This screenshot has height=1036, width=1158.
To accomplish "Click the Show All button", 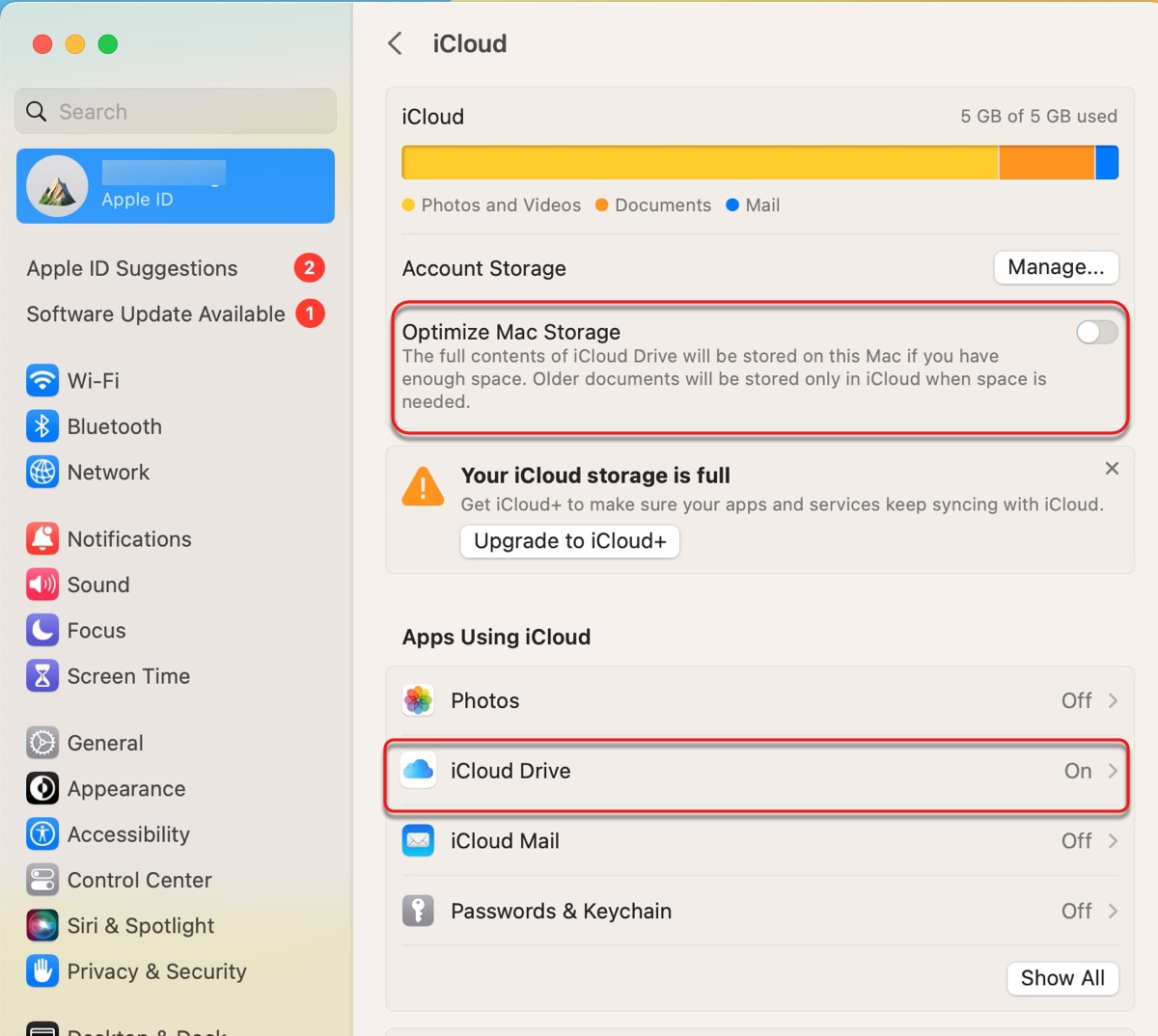I will (1062, 978).
